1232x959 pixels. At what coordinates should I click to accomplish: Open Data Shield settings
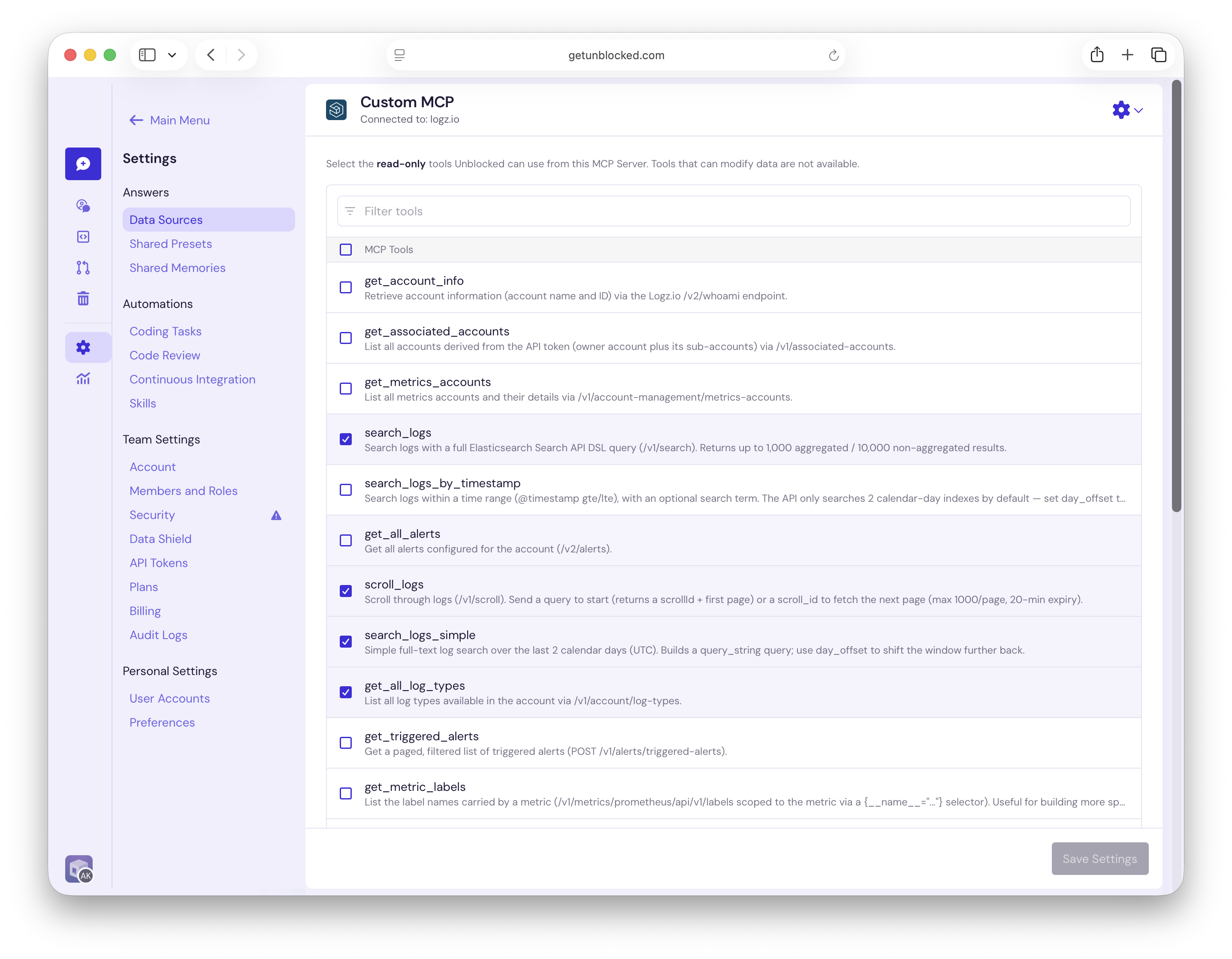160,539
